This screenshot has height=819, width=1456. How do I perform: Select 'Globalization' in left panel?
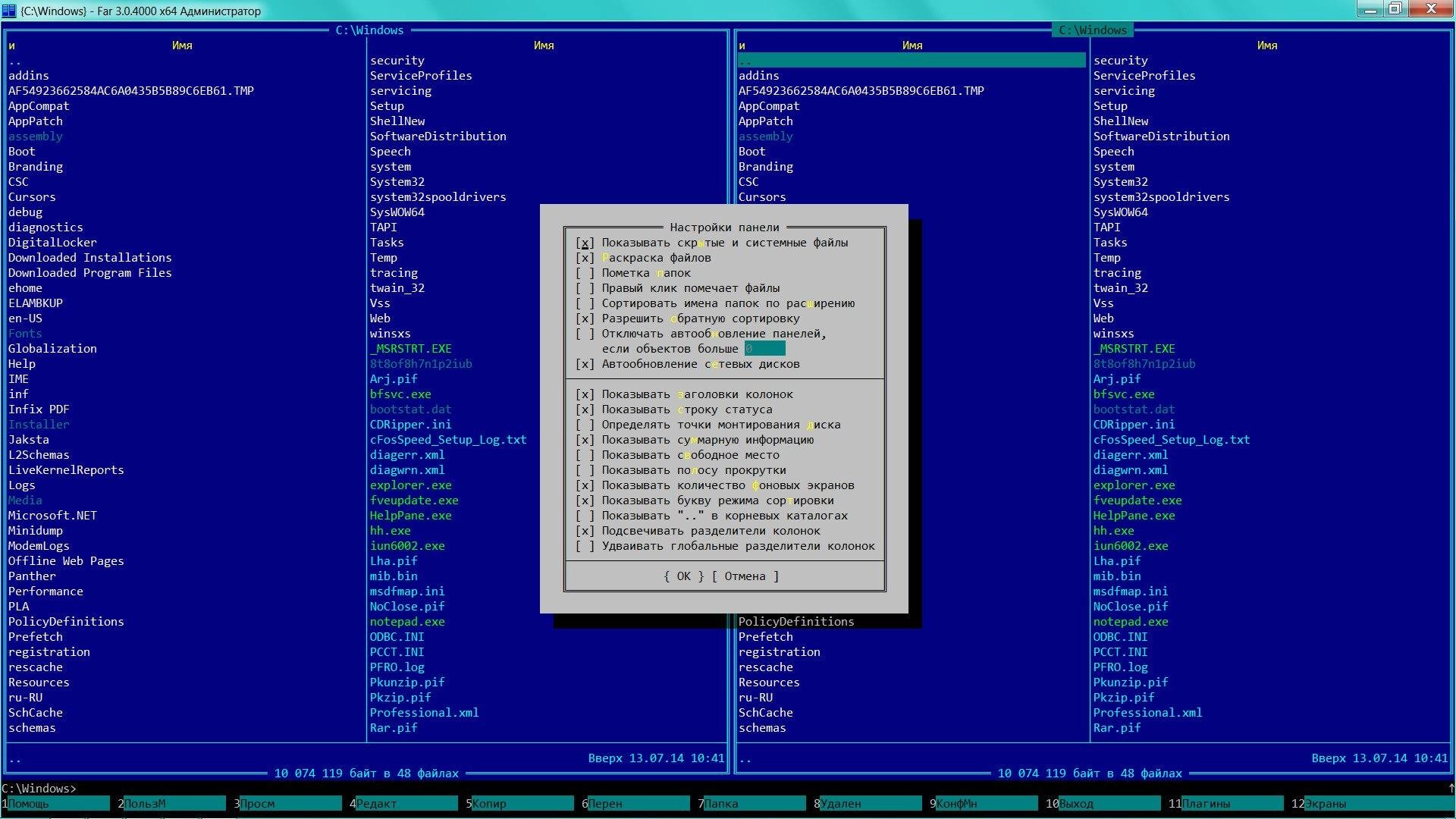point(52,349)
